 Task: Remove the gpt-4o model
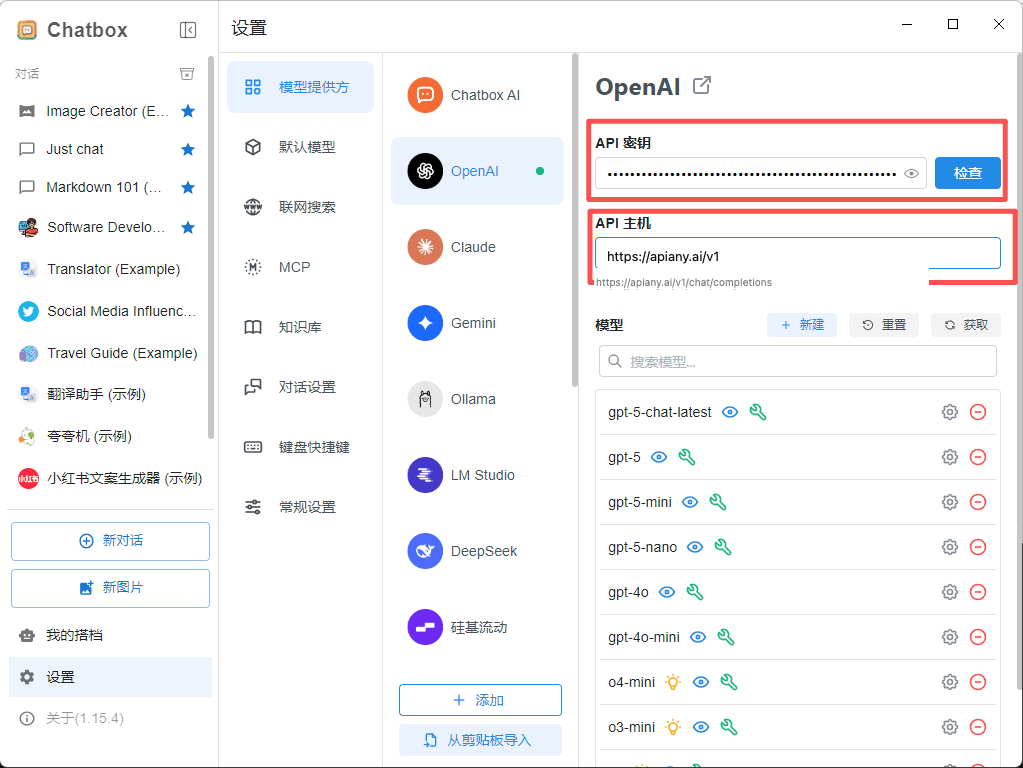point(978,592)
